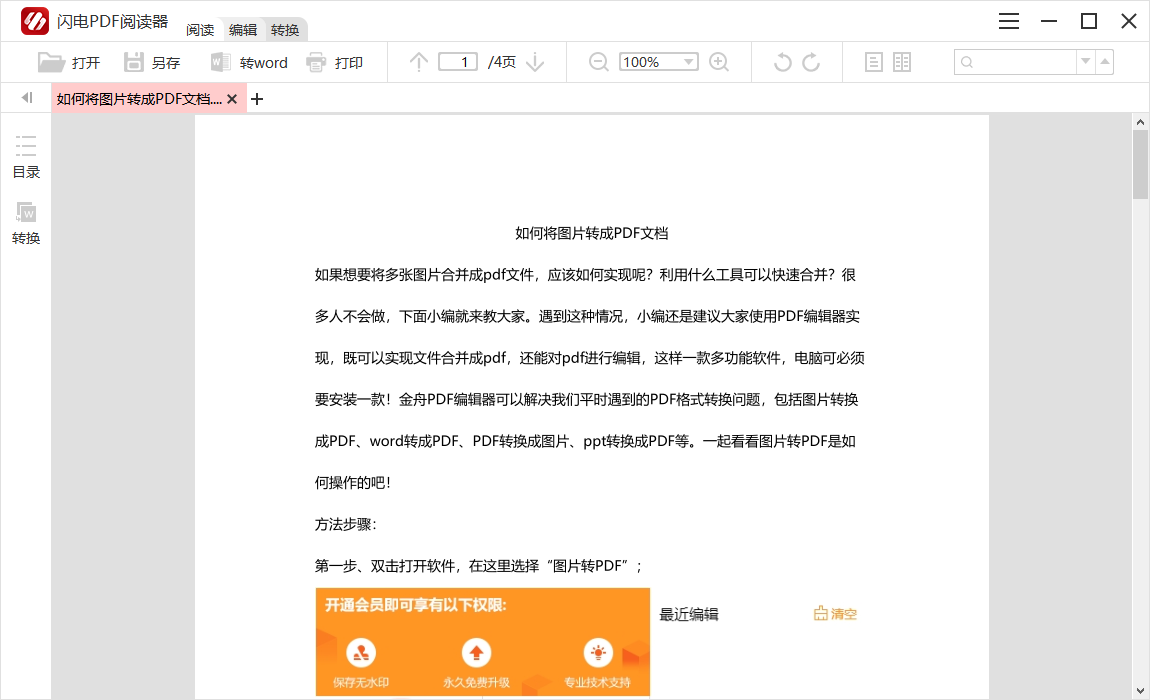
Task: Zoom out with the minus magnifier
Action: click(x=598, y=62)
